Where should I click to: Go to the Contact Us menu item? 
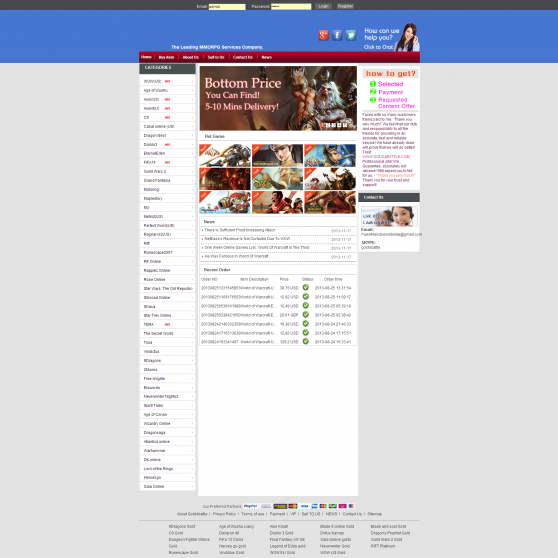[243, 57]
